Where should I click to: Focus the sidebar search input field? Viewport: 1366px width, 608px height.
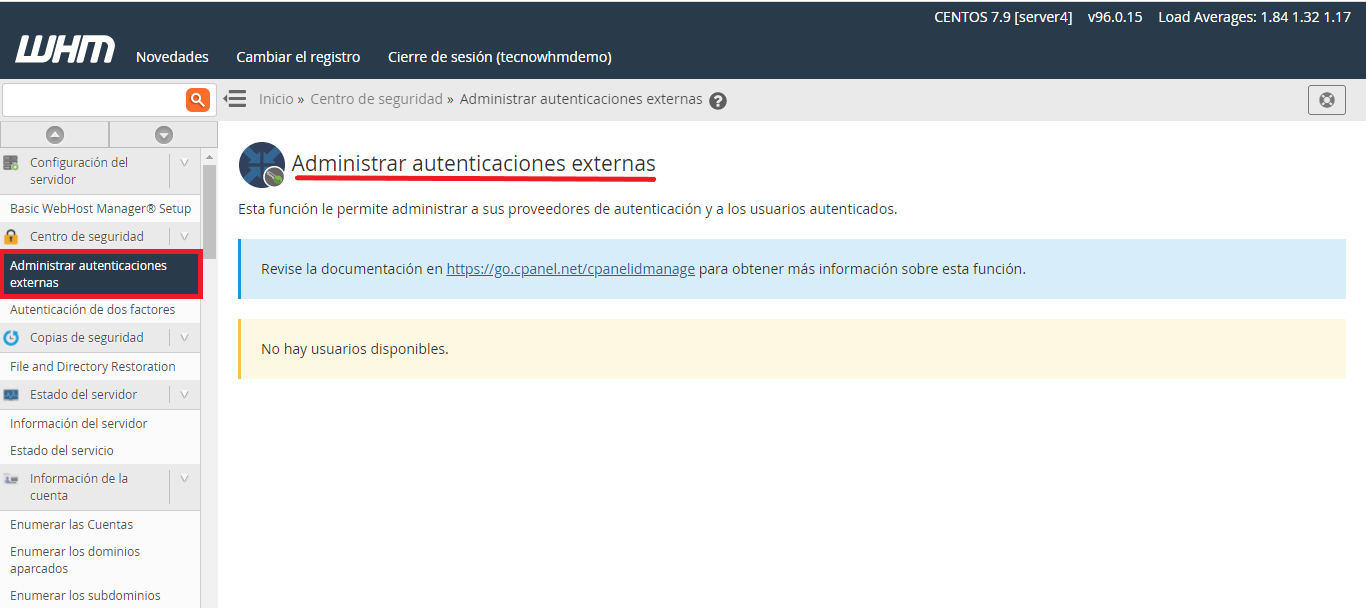click(x=94, y=99)
